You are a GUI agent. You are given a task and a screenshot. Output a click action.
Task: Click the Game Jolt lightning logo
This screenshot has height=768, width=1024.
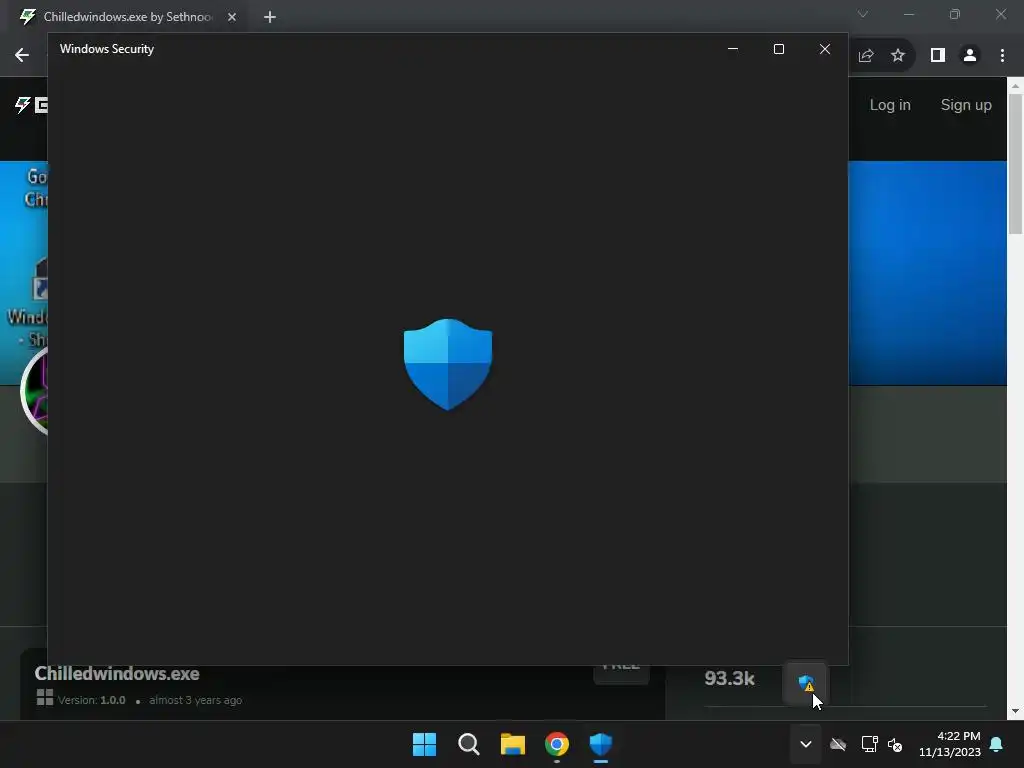(24, 104)
